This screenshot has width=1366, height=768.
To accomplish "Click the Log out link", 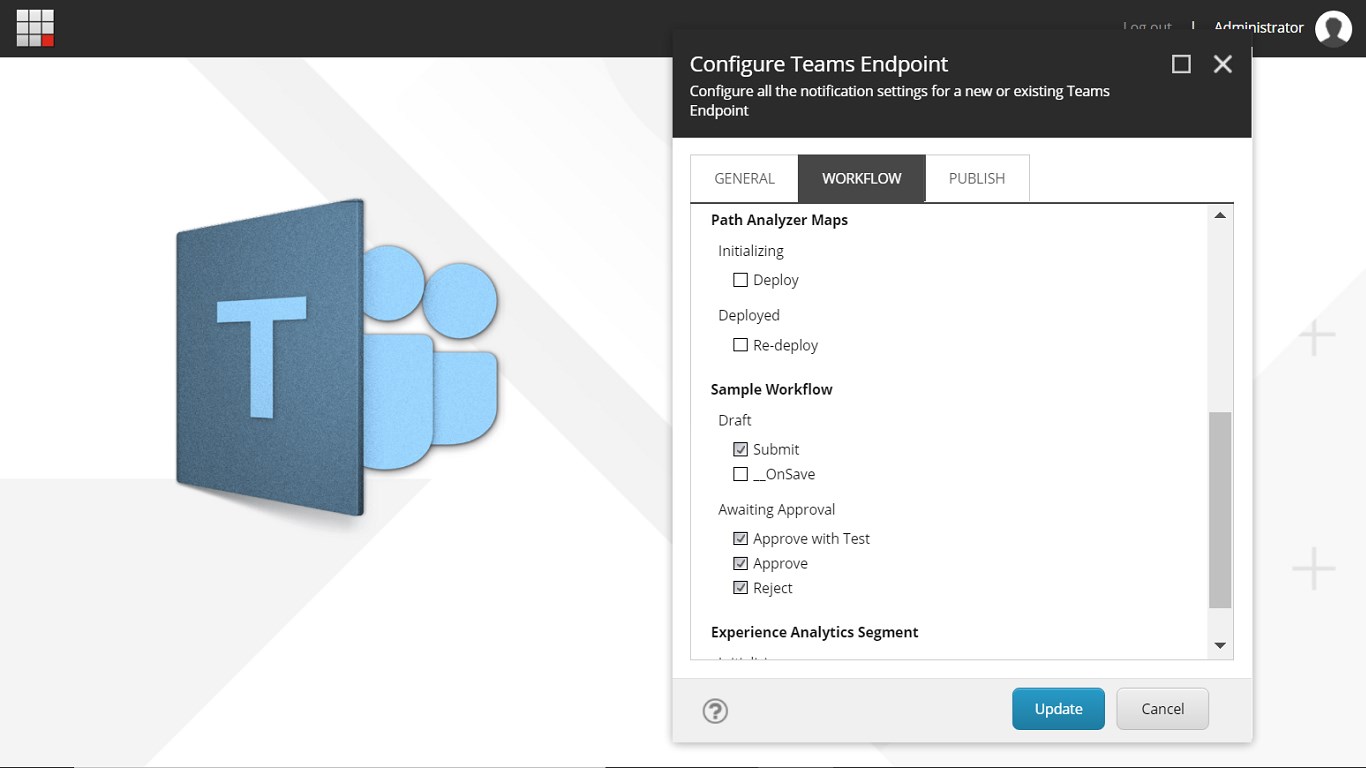I will [x=1147, y=27].
